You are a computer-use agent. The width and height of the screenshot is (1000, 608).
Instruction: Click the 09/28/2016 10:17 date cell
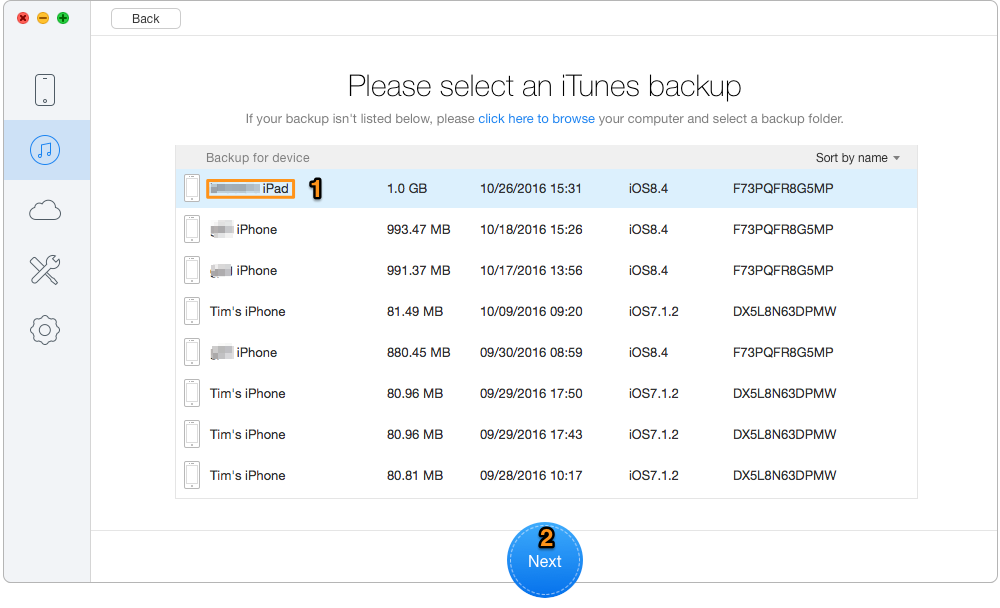[531, 475]
